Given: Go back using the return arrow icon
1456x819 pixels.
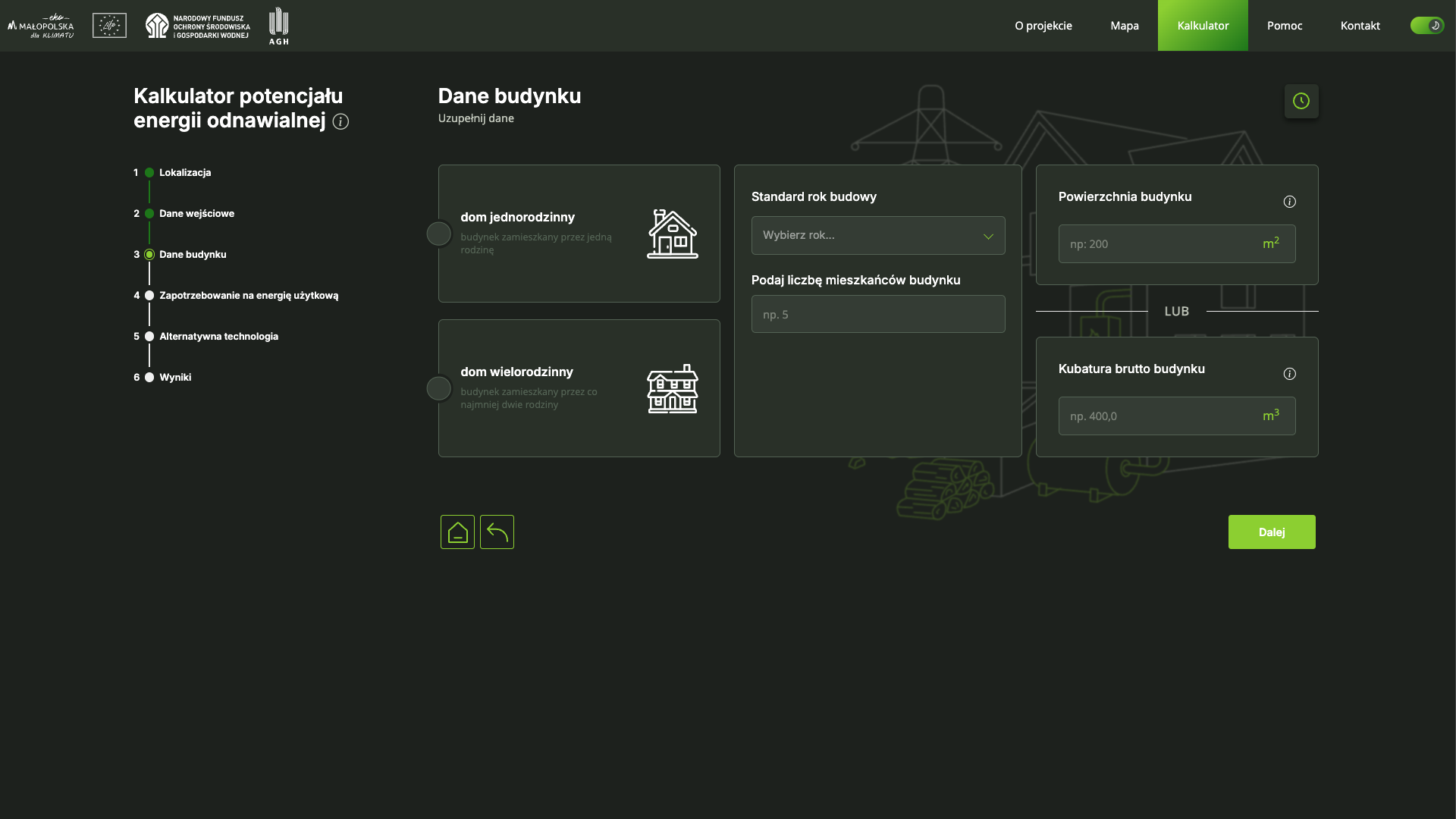Looking at the screenshot, I should tap(497, 532).
